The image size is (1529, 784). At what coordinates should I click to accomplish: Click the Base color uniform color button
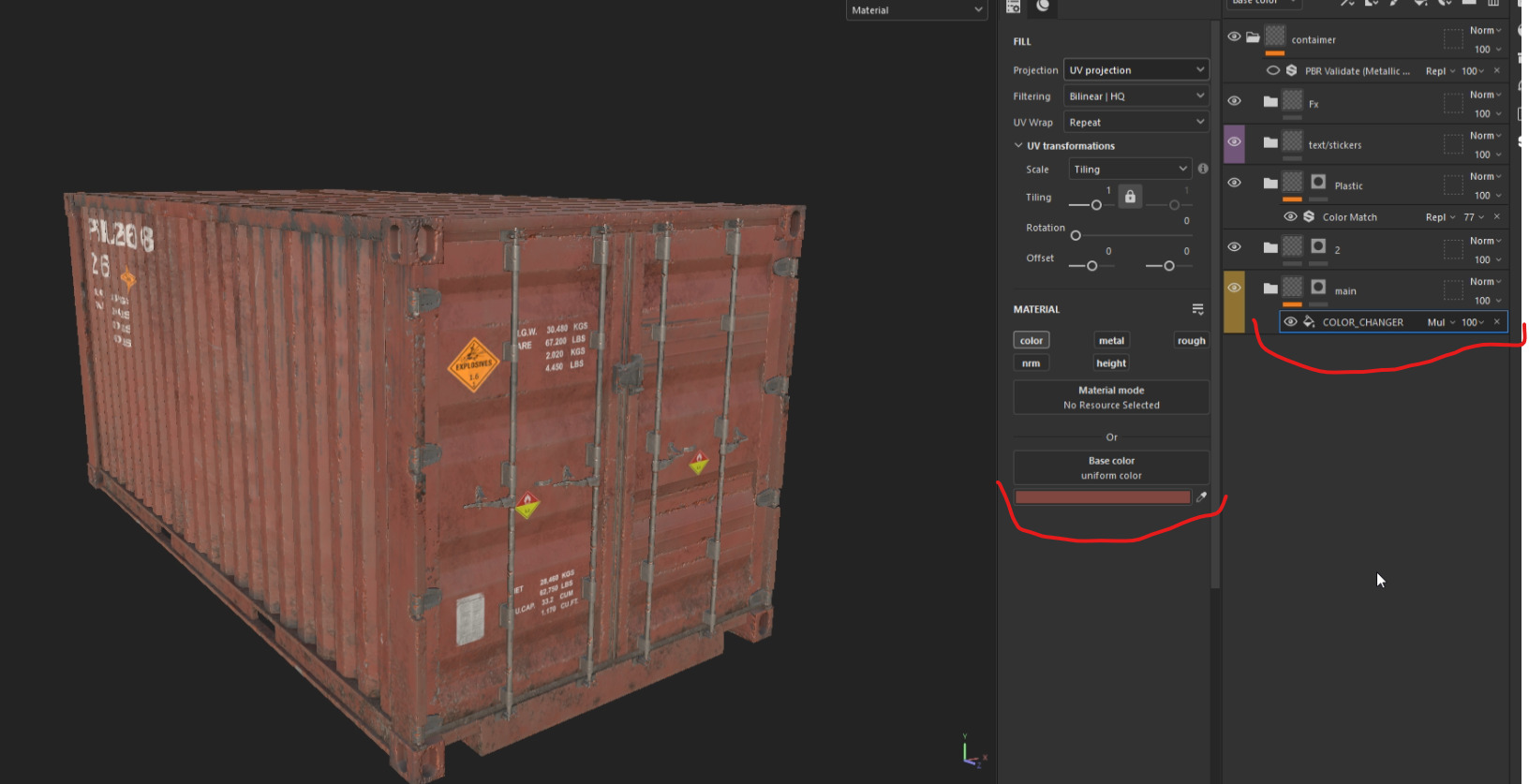click(x=1111, y=467)
